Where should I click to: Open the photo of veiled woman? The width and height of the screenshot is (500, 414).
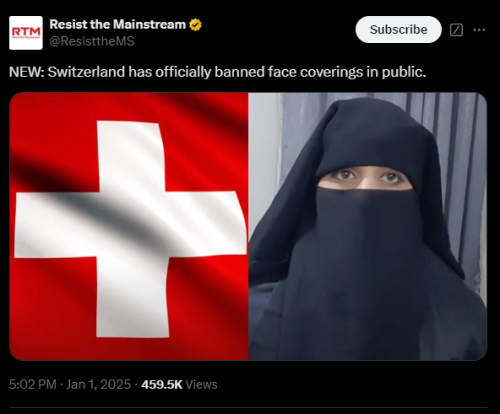(x=368, y=226)
